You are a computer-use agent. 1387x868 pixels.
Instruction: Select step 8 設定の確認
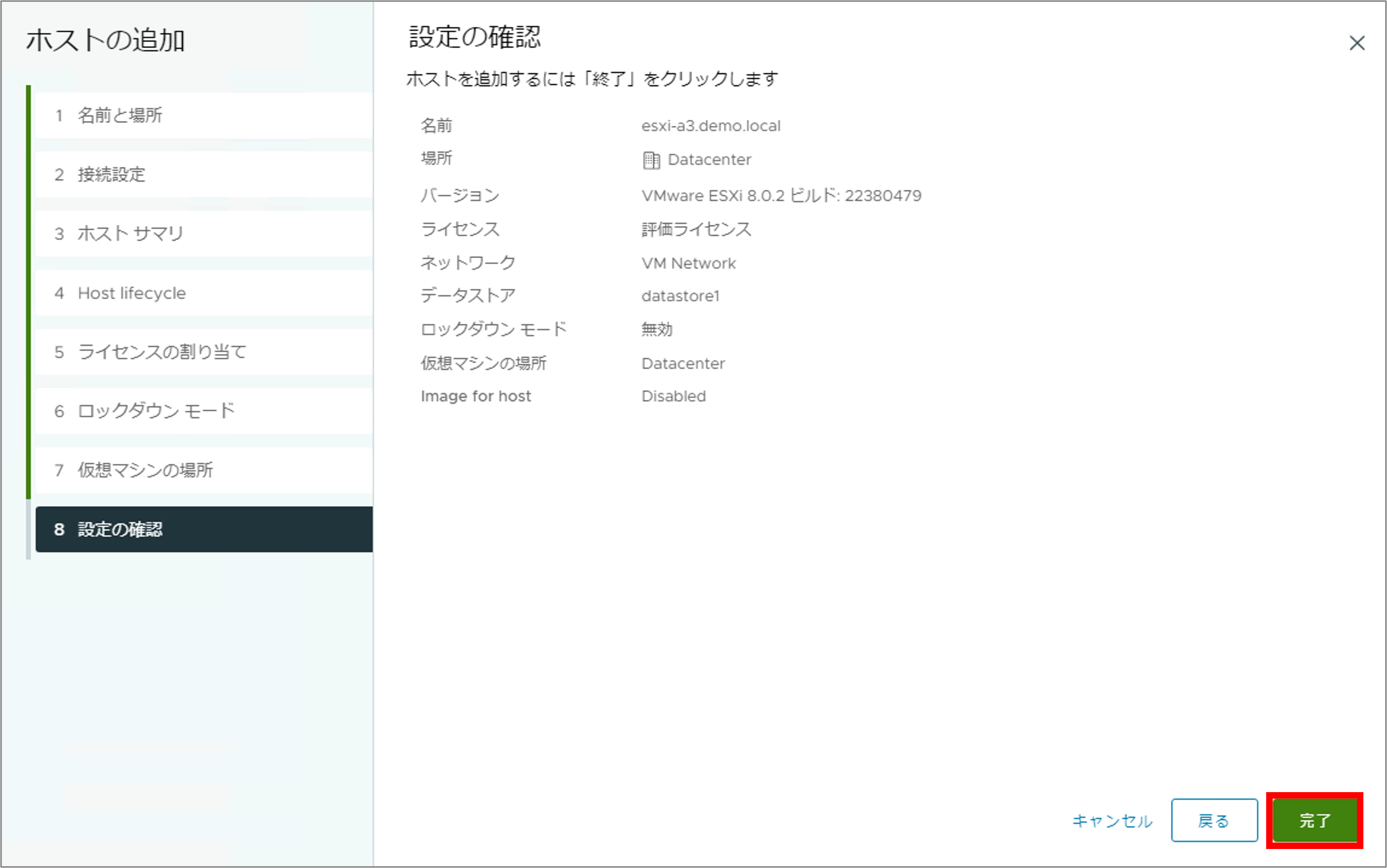click(x=204, y=529)
